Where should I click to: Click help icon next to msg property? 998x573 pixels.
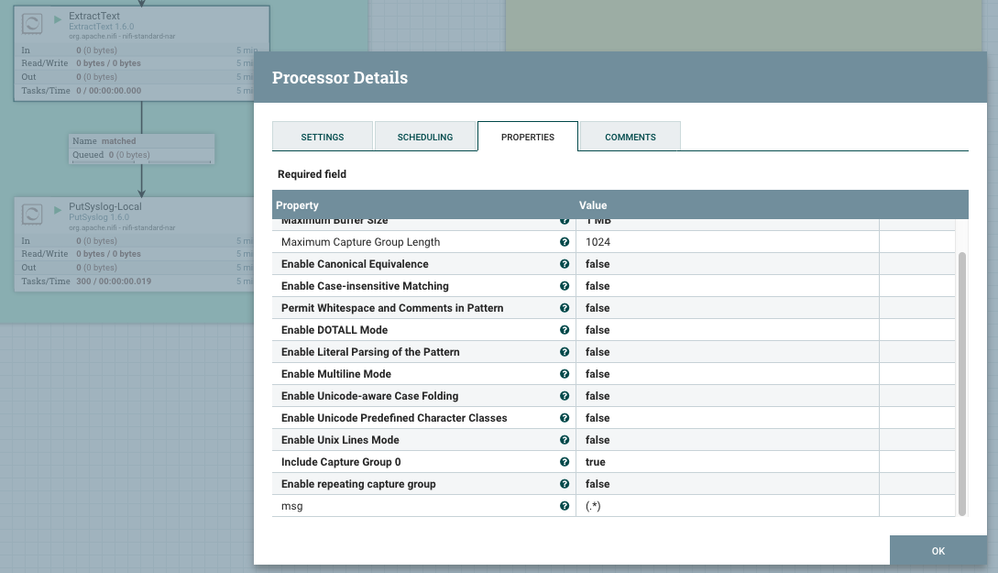tap(564, 506)
